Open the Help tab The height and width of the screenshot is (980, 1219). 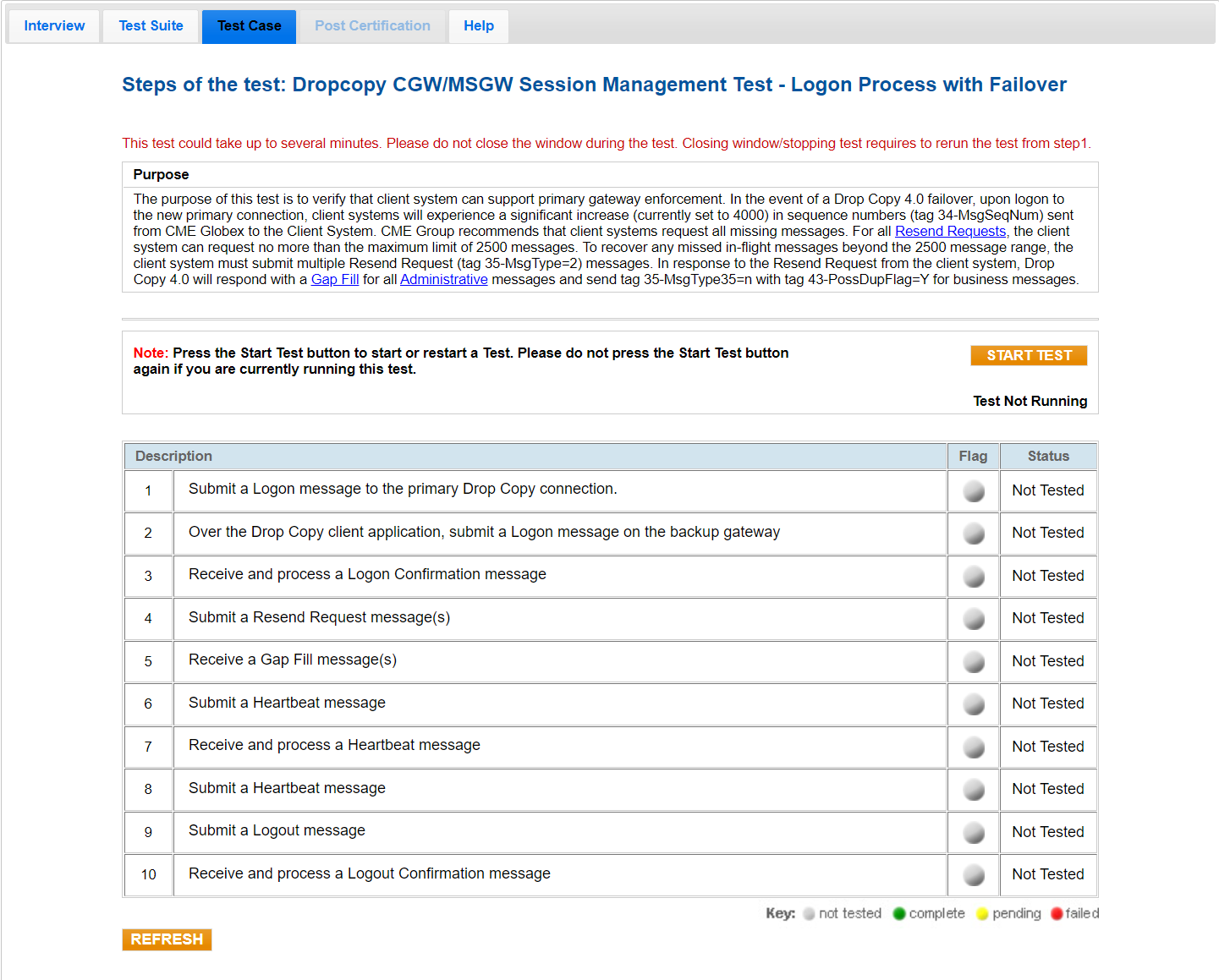[x=478, y=26]
